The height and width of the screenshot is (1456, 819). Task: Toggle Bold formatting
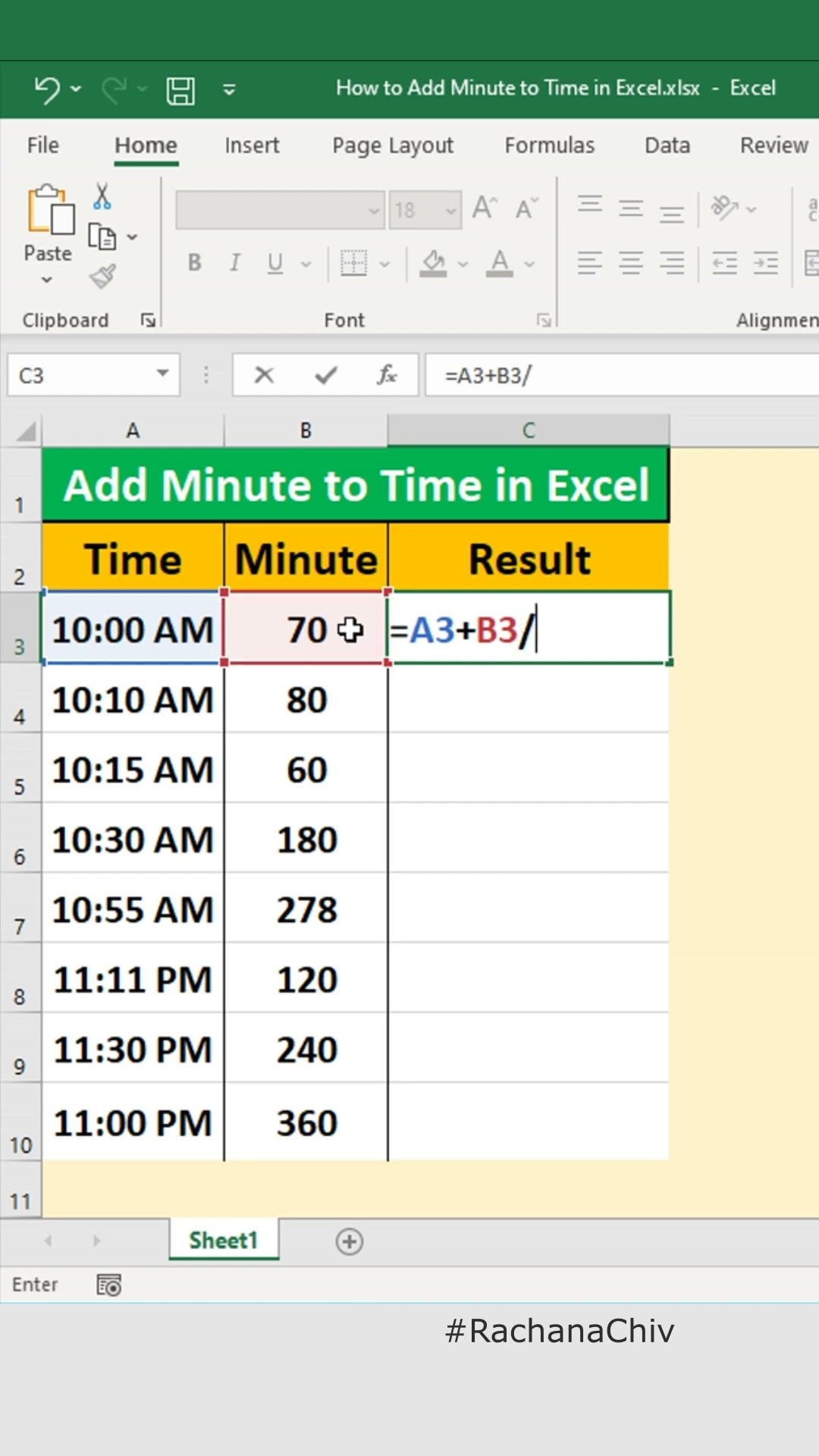[x=195, y=263]
